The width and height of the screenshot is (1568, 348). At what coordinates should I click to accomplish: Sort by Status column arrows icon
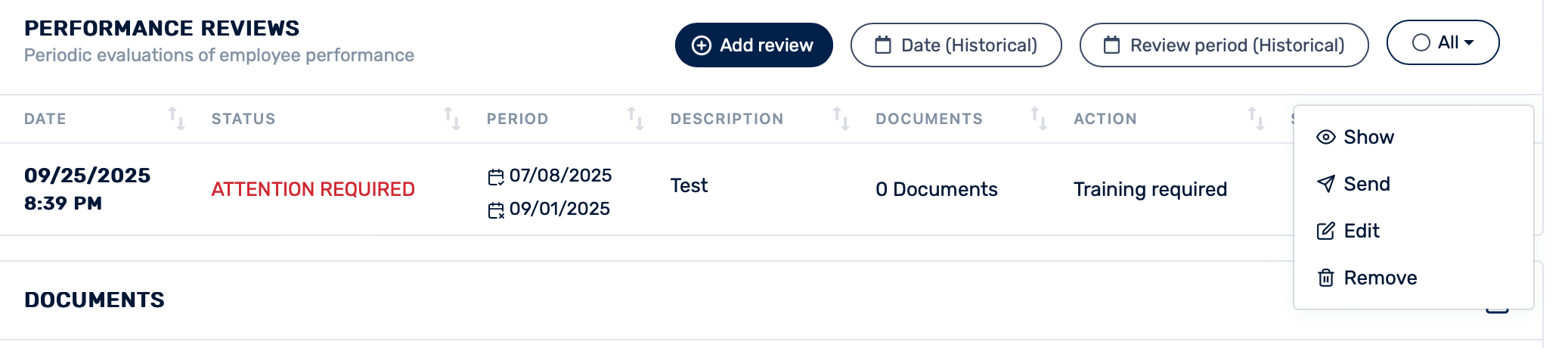coord(452,119)
